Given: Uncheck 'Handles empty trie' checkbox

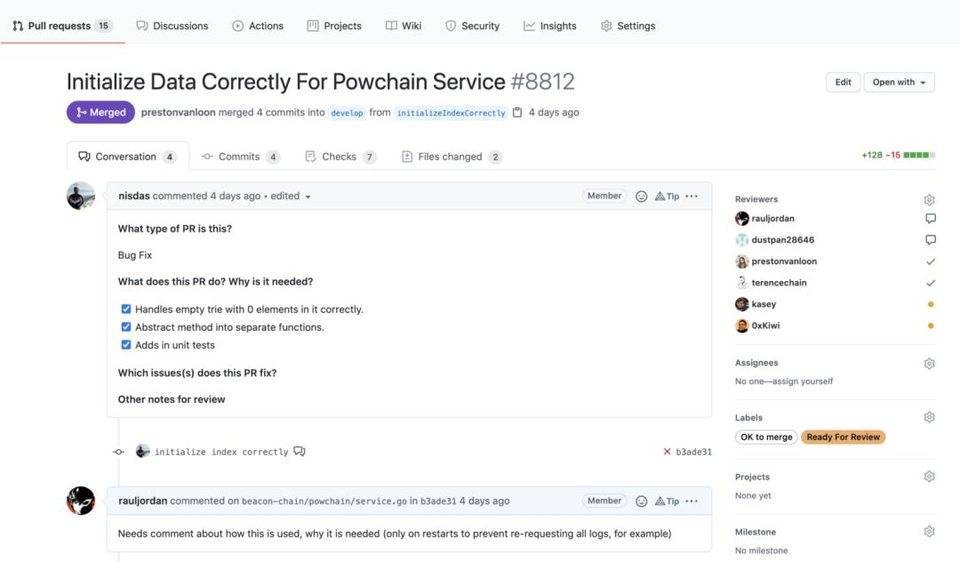Looking at the screenshot, I should (x=126, y=310).
